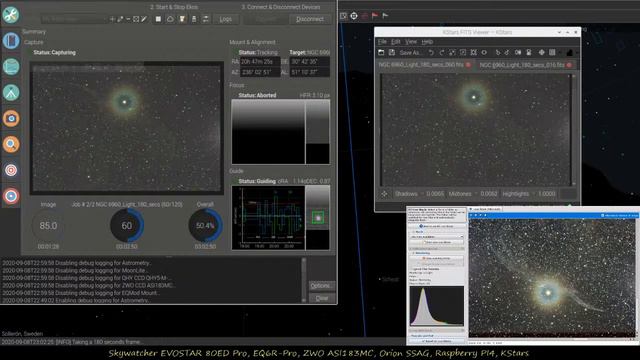Click the four-arrow center icon in FITS Viewer toolbar
The height and width of the screenshot is (360, 640).
(x=542, y=53)
